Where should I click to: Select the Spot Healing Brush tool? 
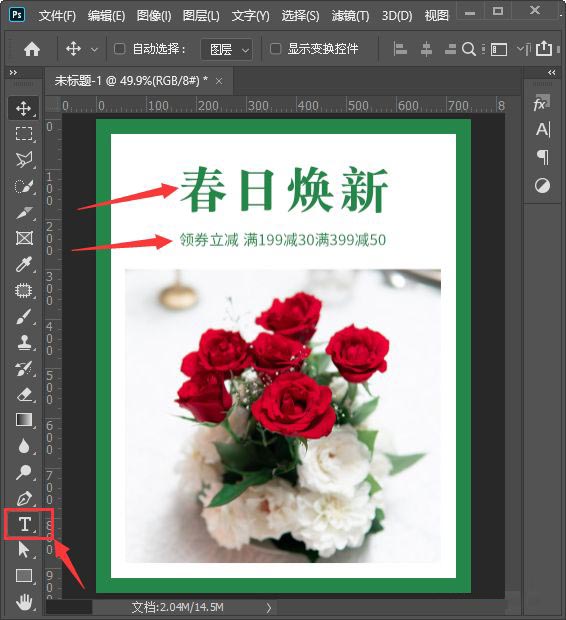tap(24, 290)
